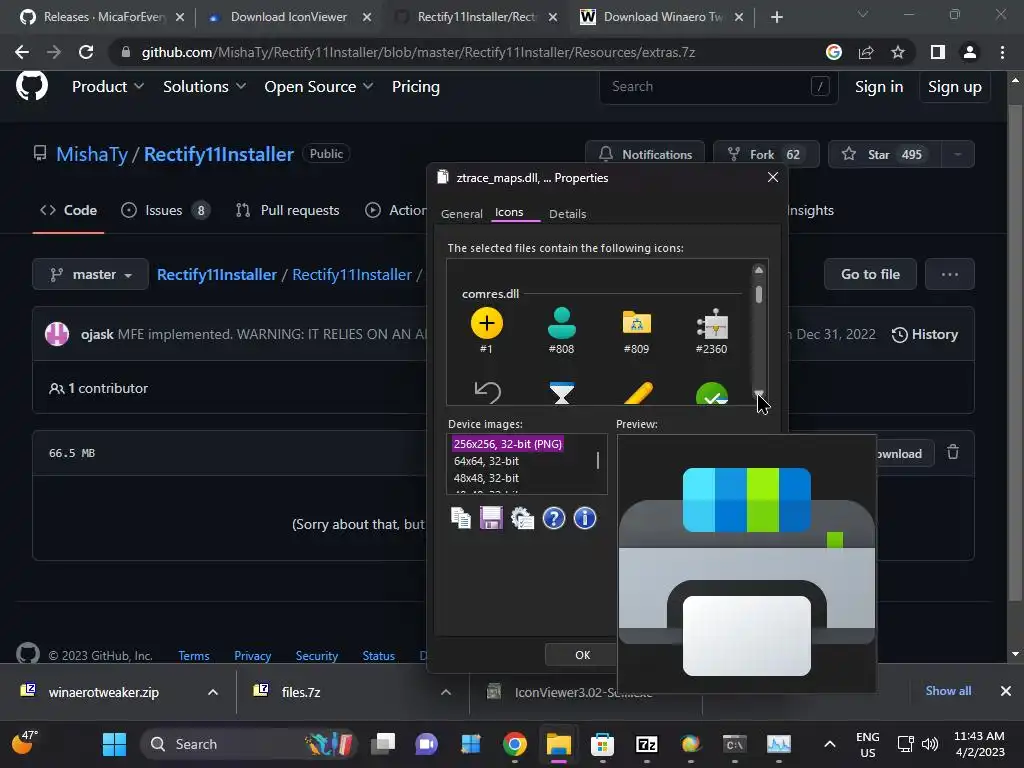The width and height of the screenshot is (1024, 768).
Task: Expand the Open Source menu
Action: [319, 86]
